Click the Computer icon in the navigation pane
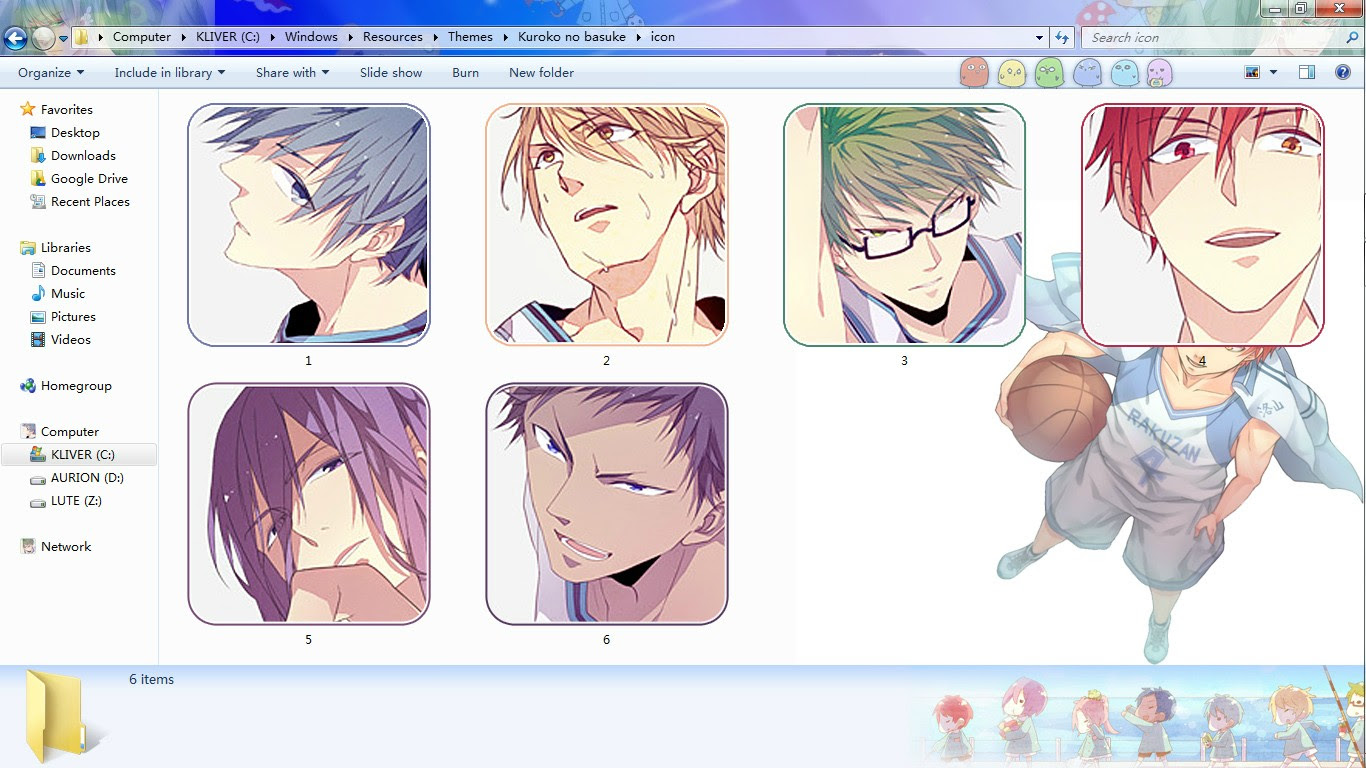The image size is (1366, 768). point(28,431)
